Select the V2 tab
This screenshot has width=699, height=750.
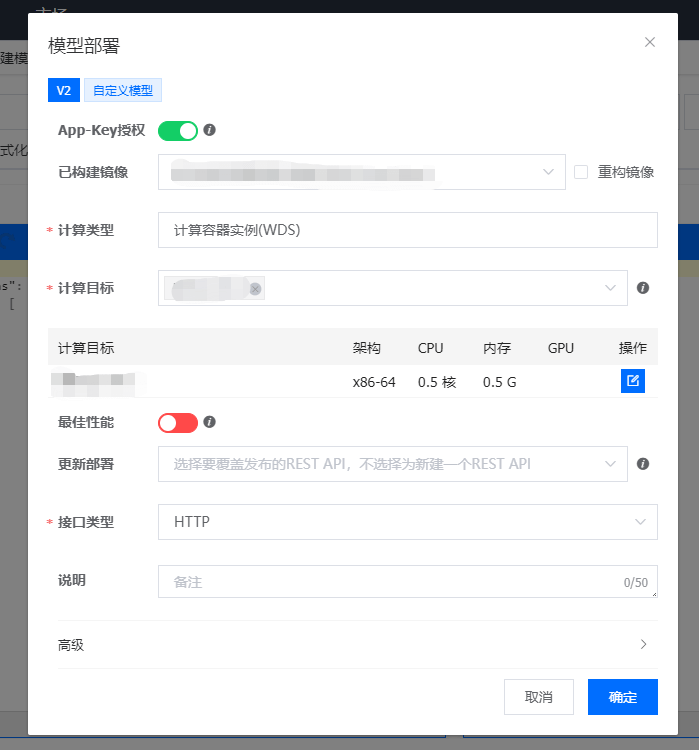63,91
